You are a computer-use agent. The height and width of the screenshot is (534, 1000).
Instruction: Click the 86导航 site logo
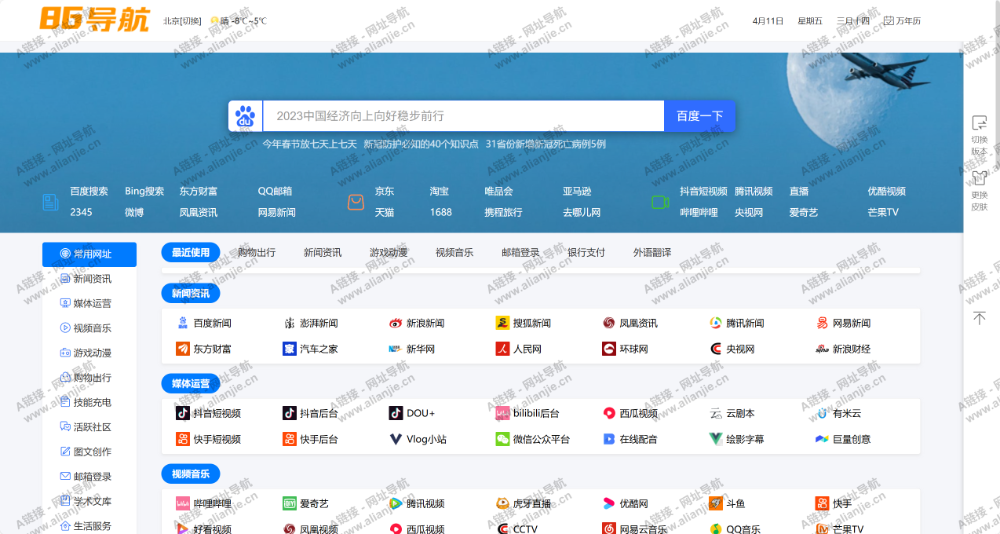click(94, 20)
